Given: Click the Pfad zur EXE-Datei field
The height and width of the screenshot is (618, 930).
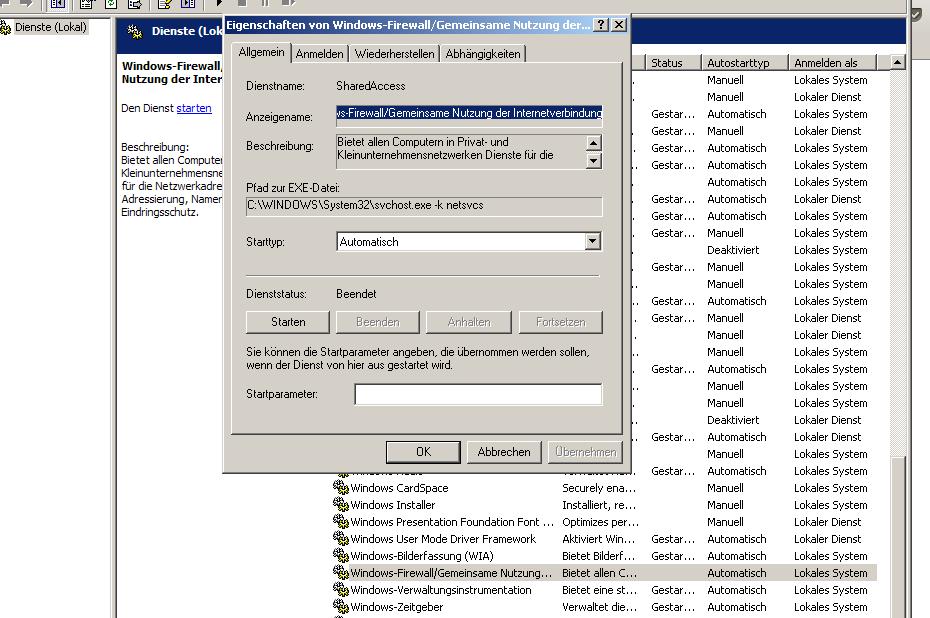Looking at the screenshot, I should pyautogui.click(x=424, y=206).
